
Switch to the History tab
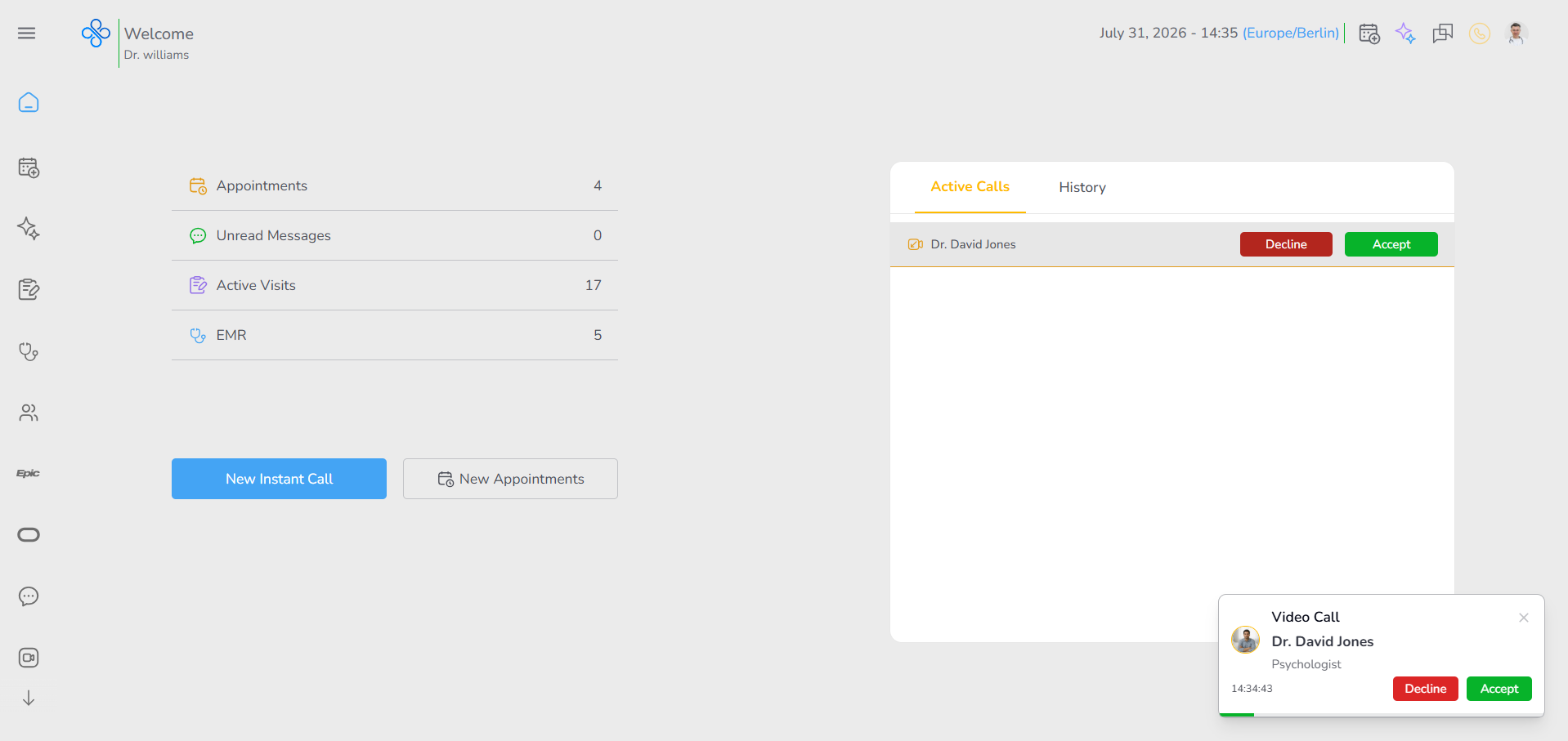(1082, 187)
